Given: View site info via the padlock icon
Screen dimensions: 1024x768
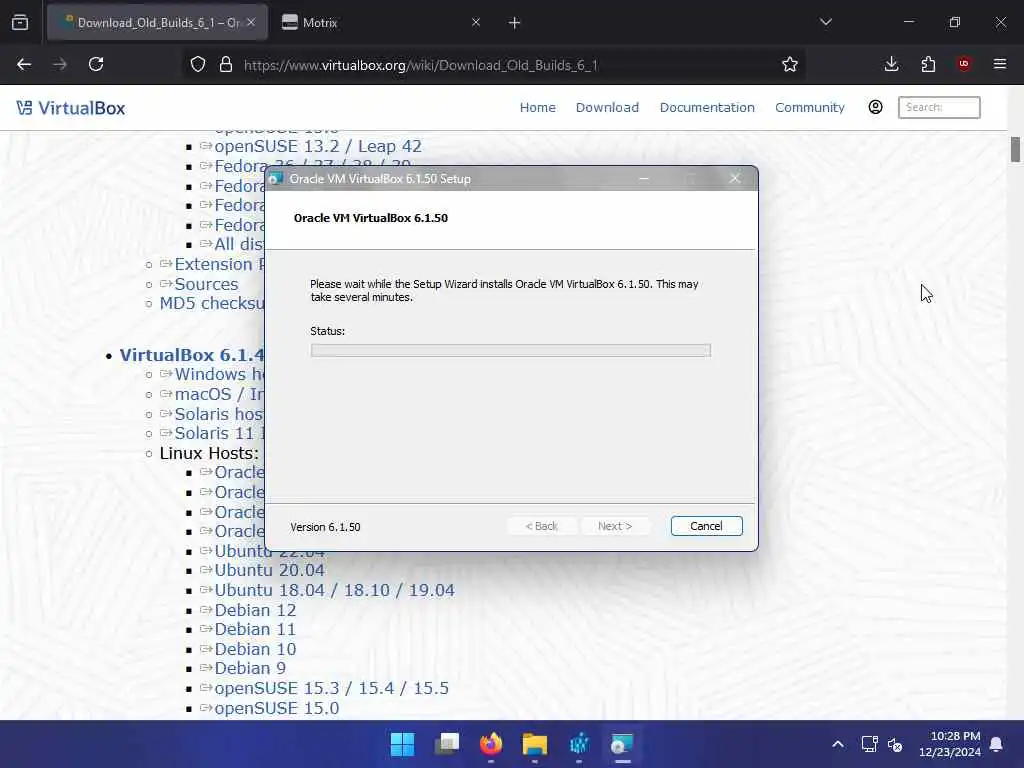Looking at the screenshot, I should pos(226,64).
